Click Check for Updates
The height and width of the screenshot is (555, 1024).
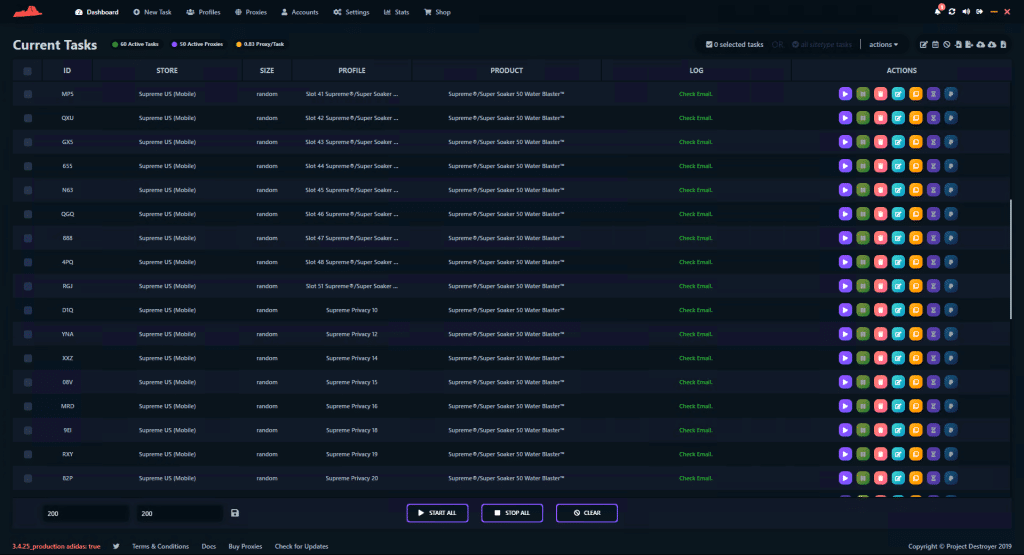301,547
